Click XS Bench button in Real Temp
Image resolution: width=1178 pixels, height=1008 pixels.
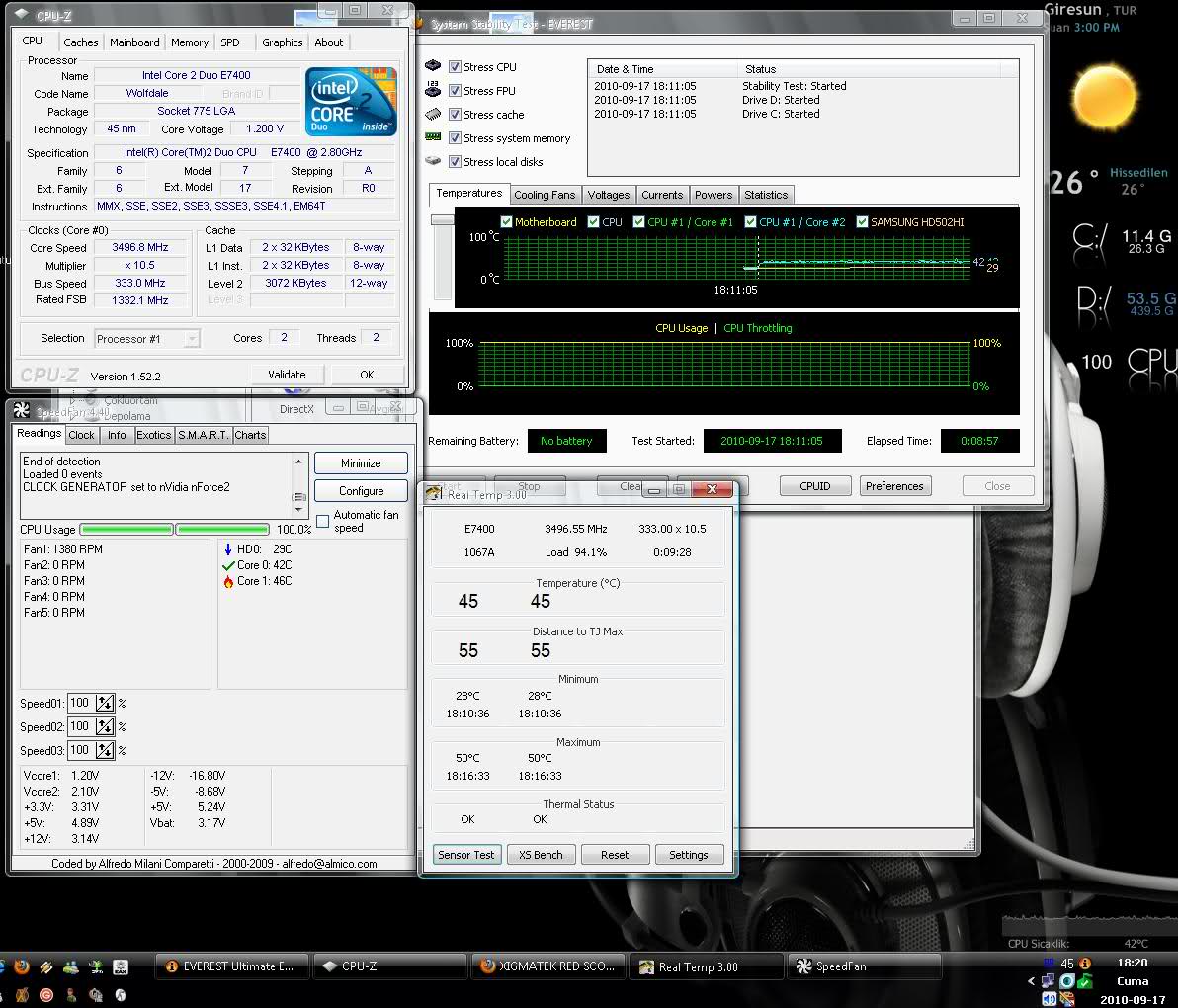click(x=541, y=855)
